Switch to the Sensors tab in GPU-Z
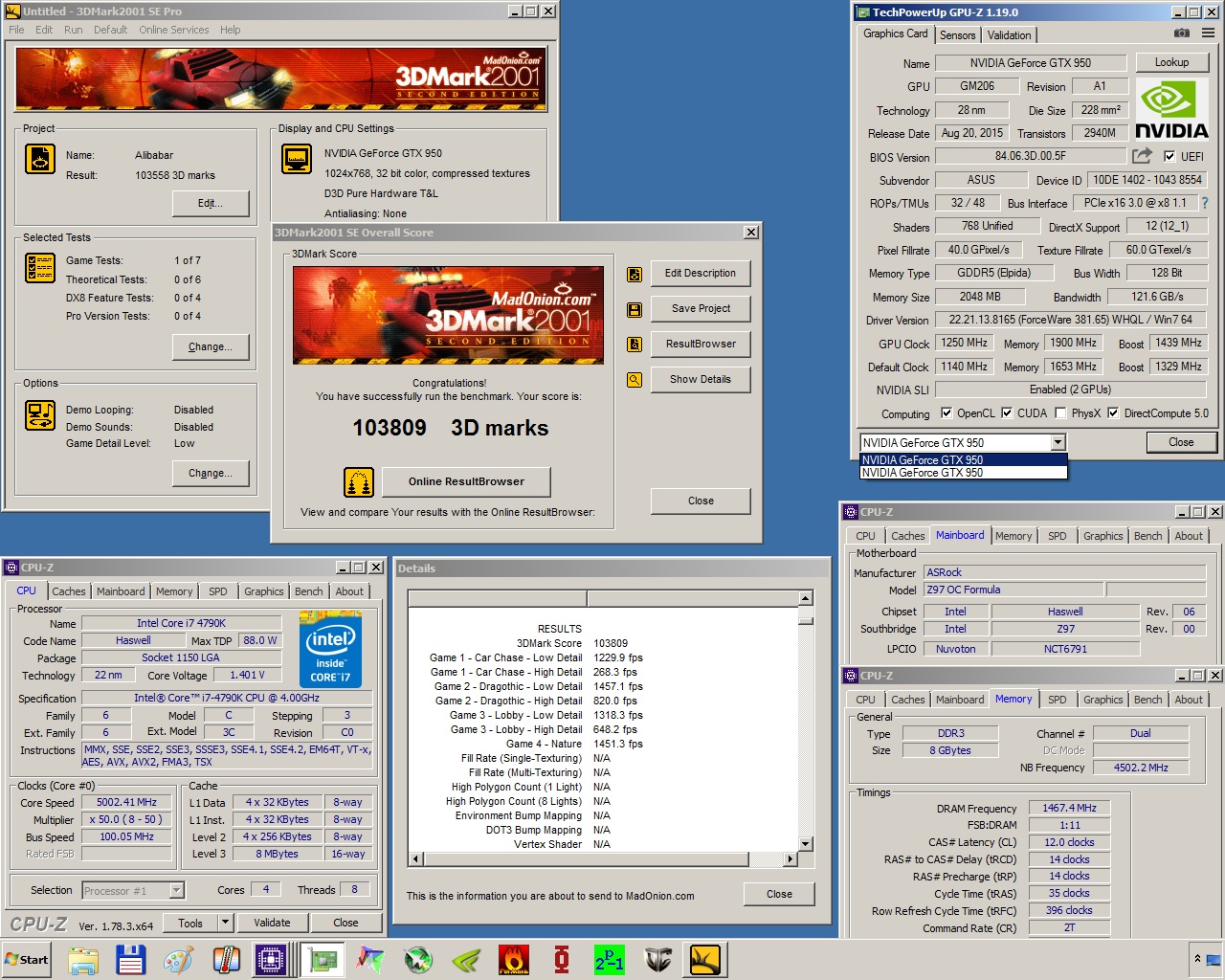Screen dimensions: 1225x980 coord(958,35)
